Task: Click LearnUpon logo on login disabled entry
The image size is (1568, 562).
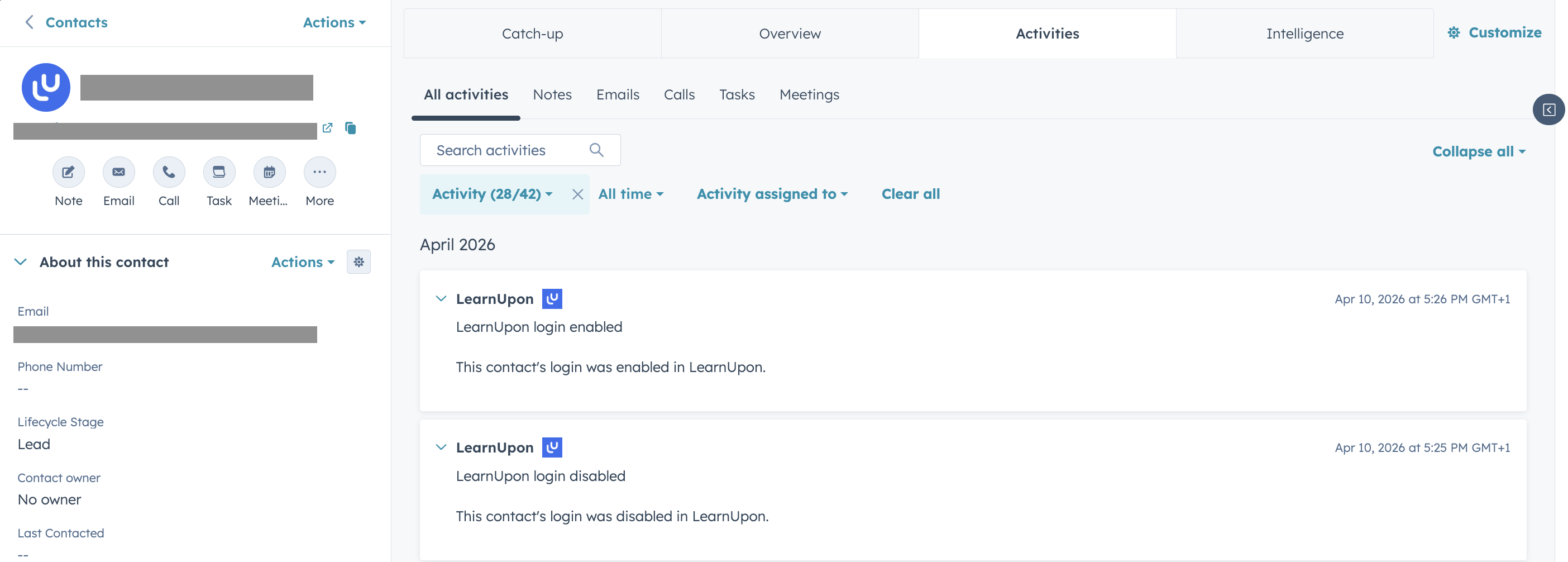Action: [552, 447]
